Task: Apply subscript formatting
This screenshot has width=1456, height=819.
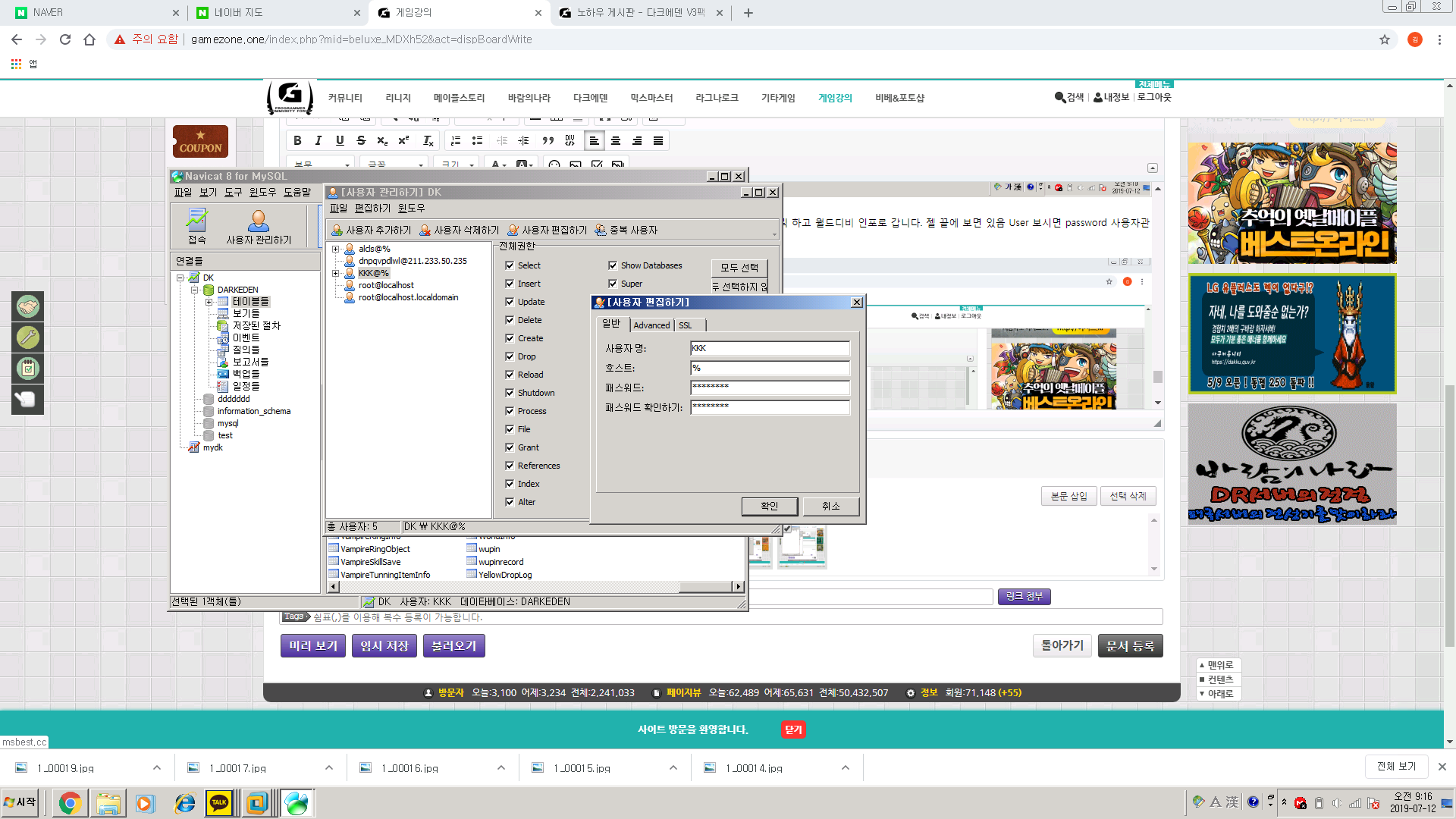Action: coord(382,141)
